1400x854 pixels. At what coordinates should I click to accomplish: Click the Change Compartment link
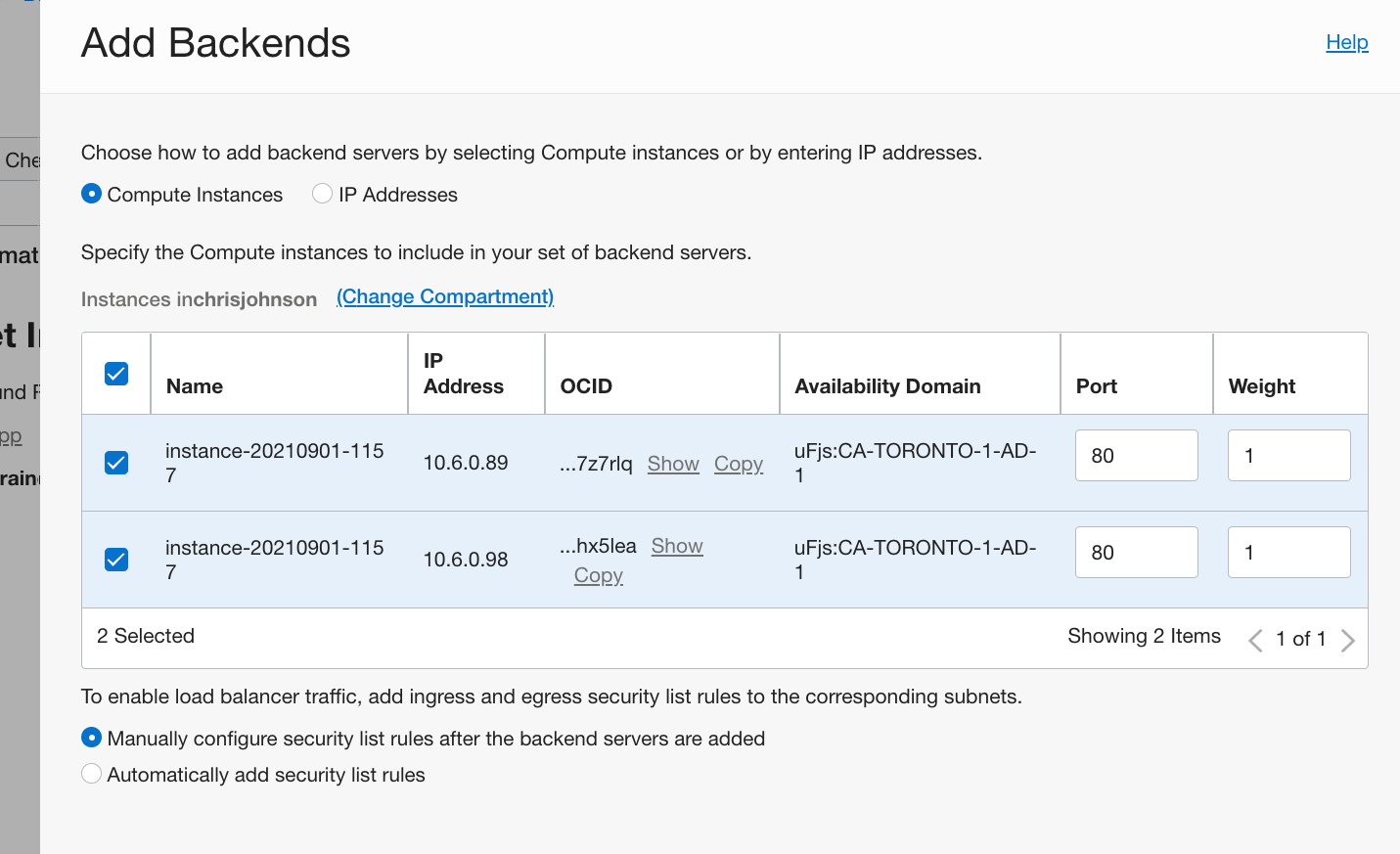tap(445, 296)
